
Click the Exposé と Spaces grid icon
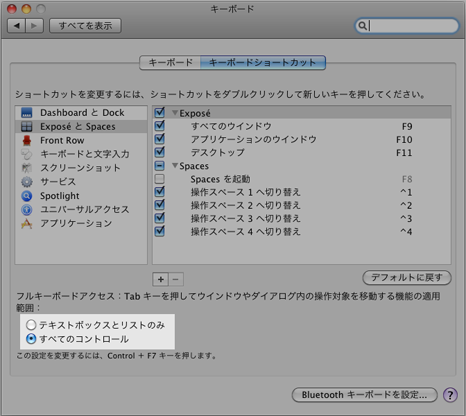(27, 127)
